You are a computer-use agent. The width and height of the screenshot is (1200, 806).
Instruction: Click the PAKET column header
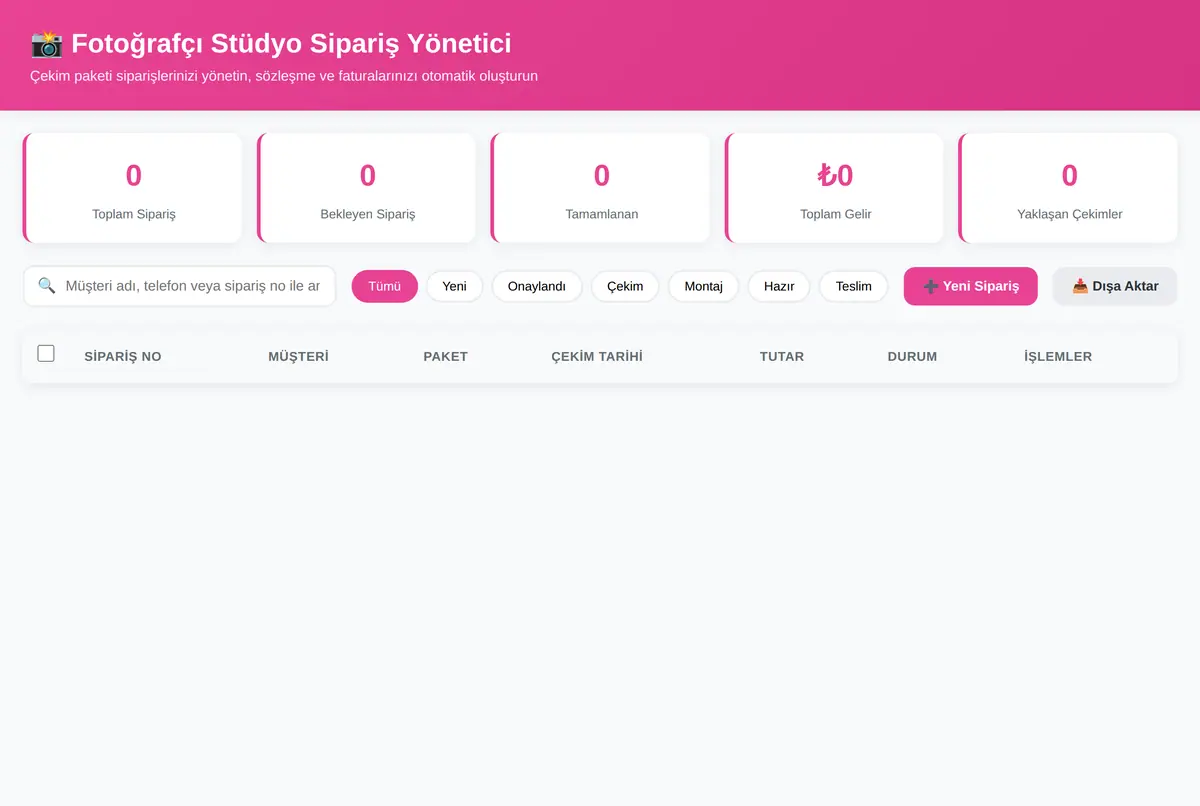[x=446, y=356]
